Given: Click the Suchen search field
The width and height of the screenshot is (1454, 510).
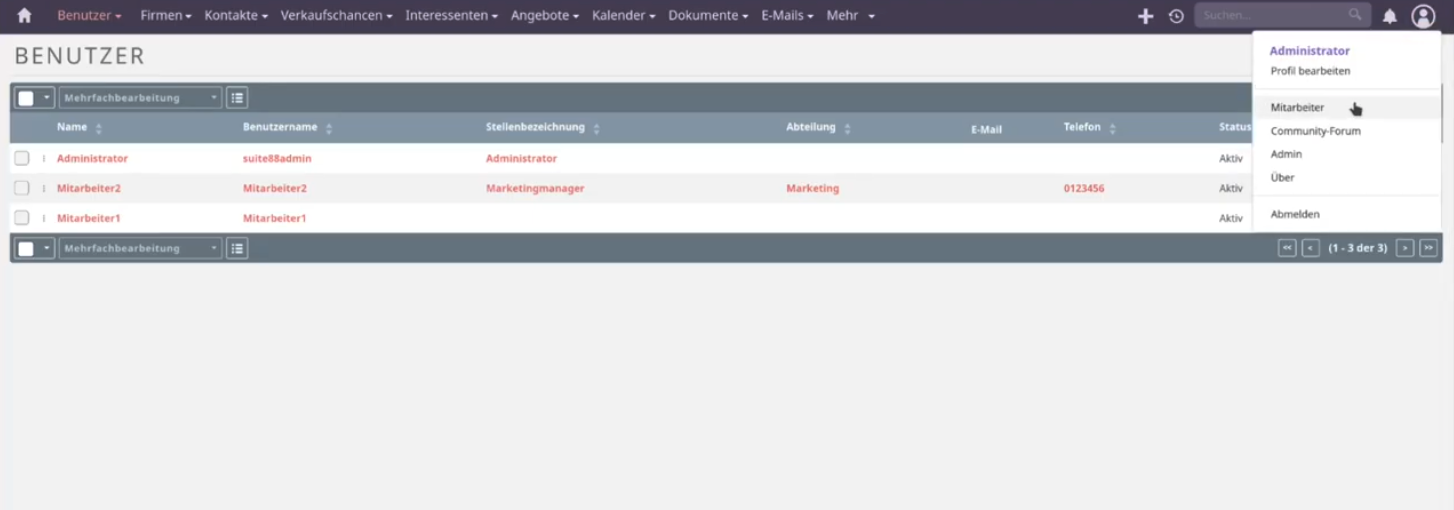Looking at the screenshot, I should (1270, 16).
